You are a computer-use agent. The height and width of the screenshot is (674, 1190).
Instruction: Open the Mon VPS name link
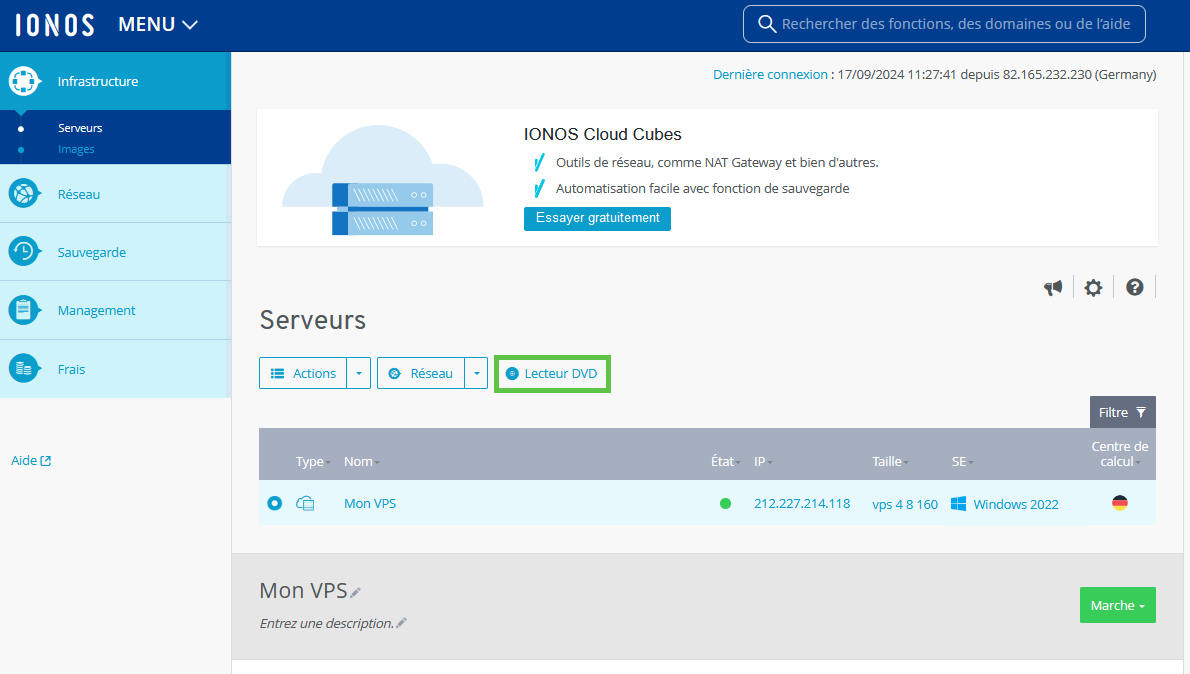370,504
